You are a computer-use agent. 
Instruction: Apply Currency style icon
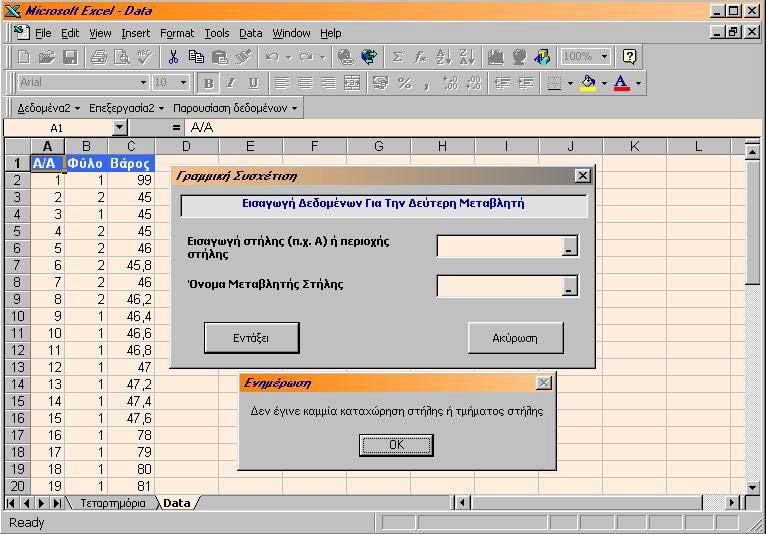pos(381,83)
